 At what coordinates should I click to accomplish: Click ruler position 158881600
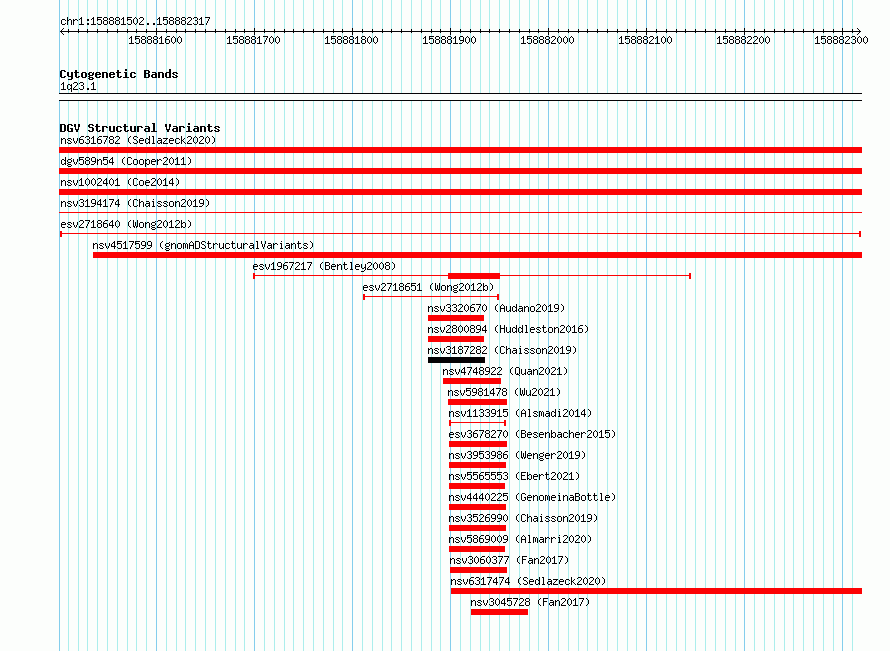(x=156, y=40)
